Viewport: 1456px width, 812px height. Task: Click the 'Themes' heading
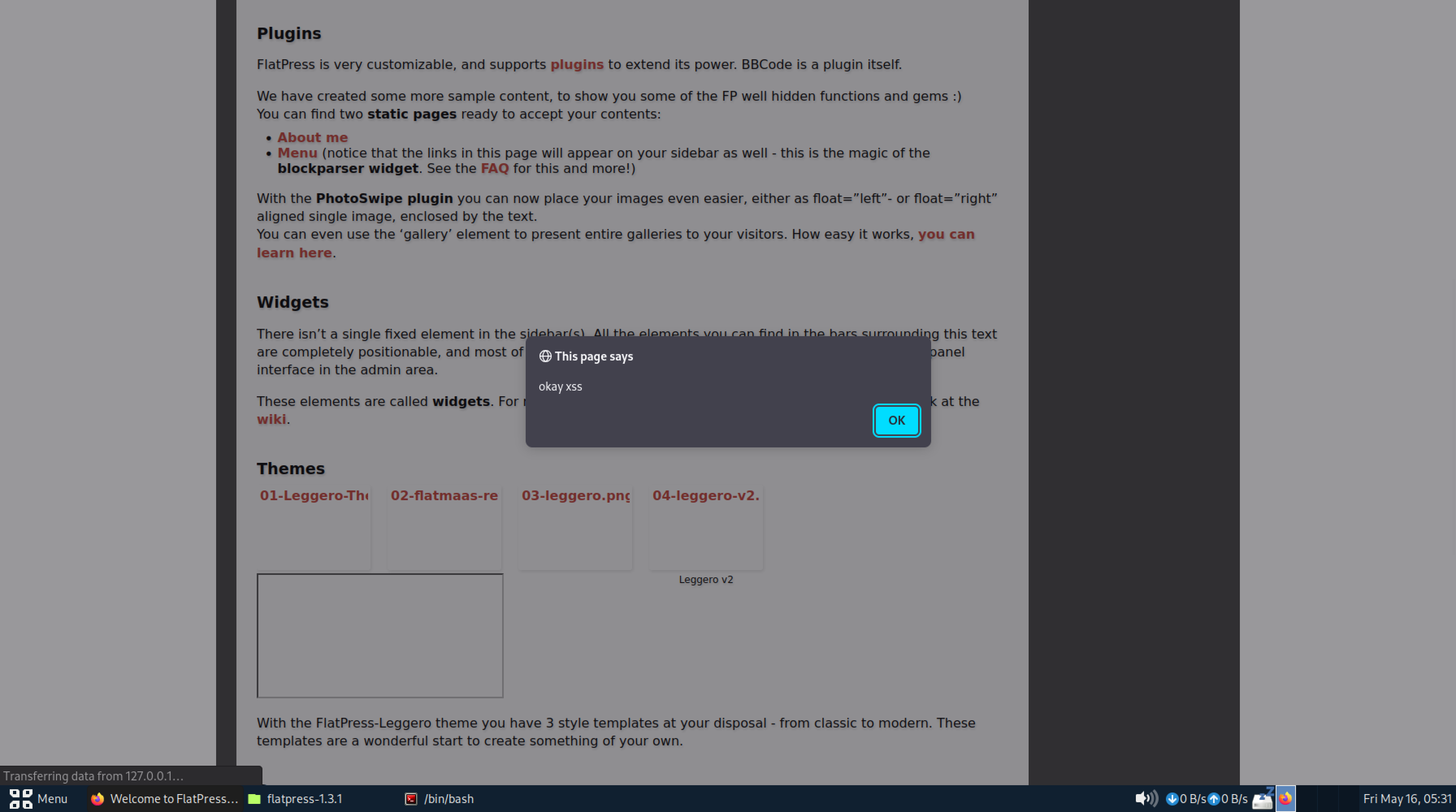tap(290, 469)
